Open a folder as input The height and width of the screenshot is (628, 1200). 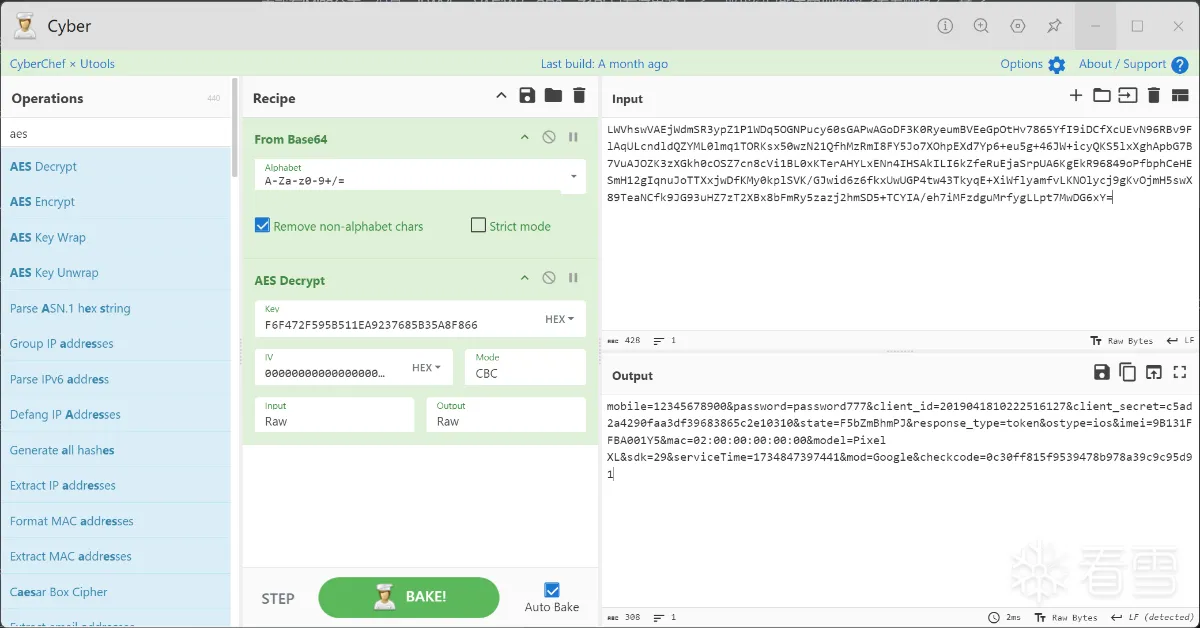(x=1101, y=96)
